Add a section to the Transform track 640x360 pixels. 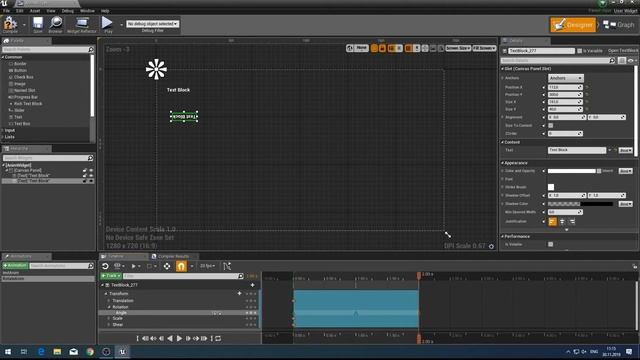pyautogui.click(x=240, y=293)
